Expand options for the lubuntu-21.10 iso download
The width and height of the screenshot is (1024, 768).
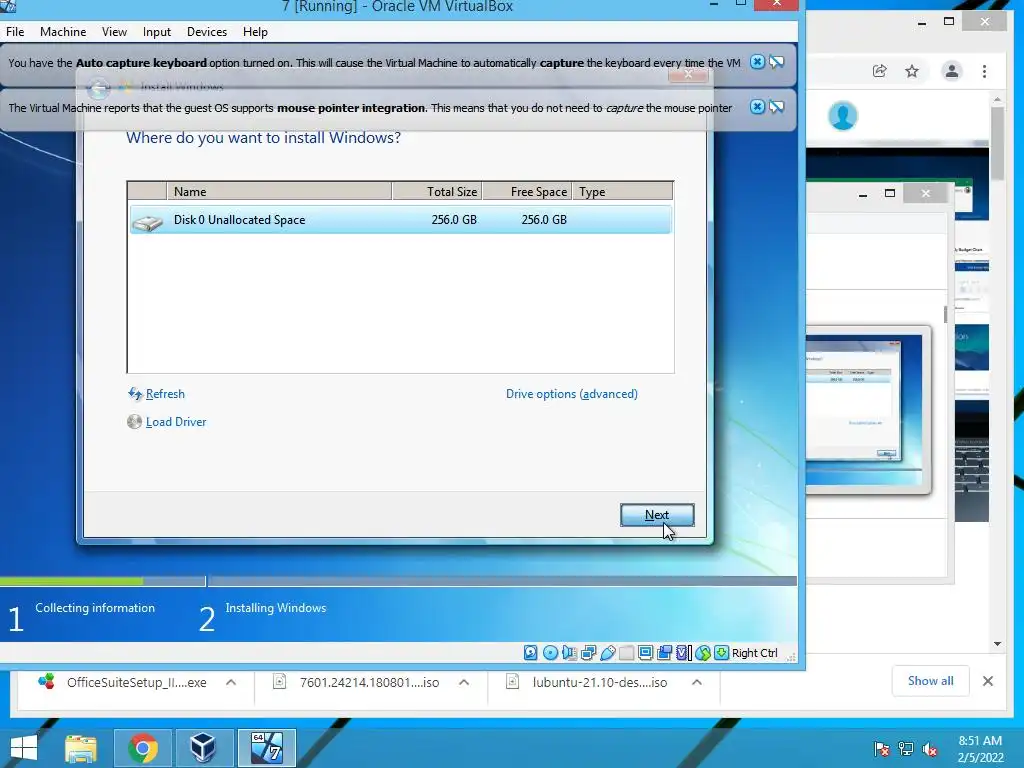[697, 682]
